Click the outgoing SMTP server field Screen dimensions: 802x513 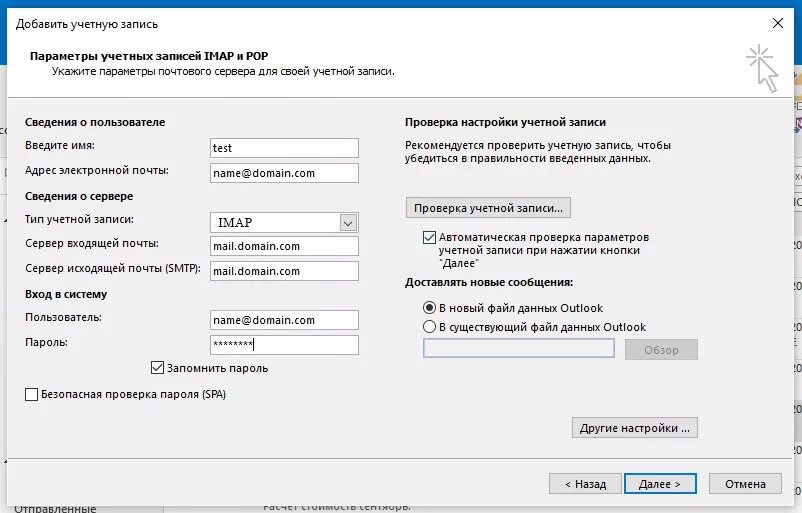click(x=284, y=271)
